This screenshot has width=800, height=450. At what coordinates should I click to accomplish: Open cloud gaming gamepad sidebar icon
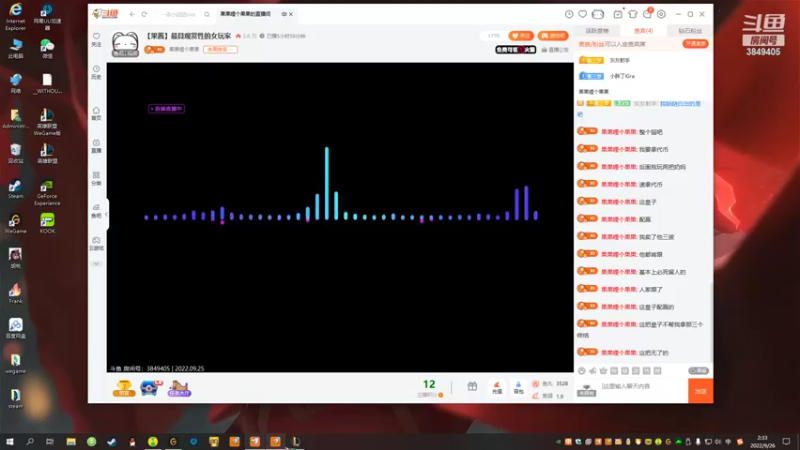(96, 243)
